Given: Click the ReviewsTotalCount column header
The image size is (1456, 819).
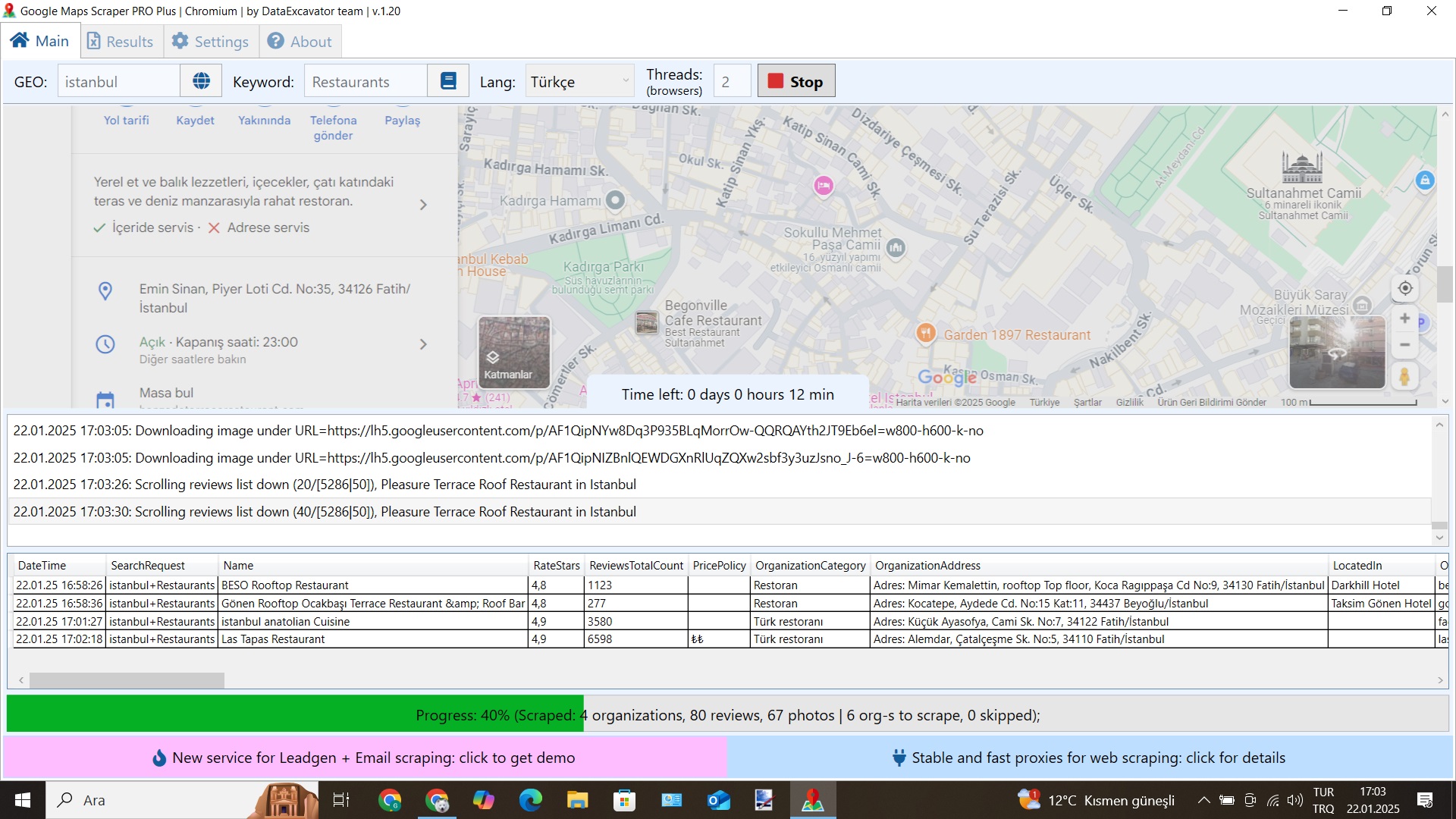Looking at the screenshot, I should 636,566.
